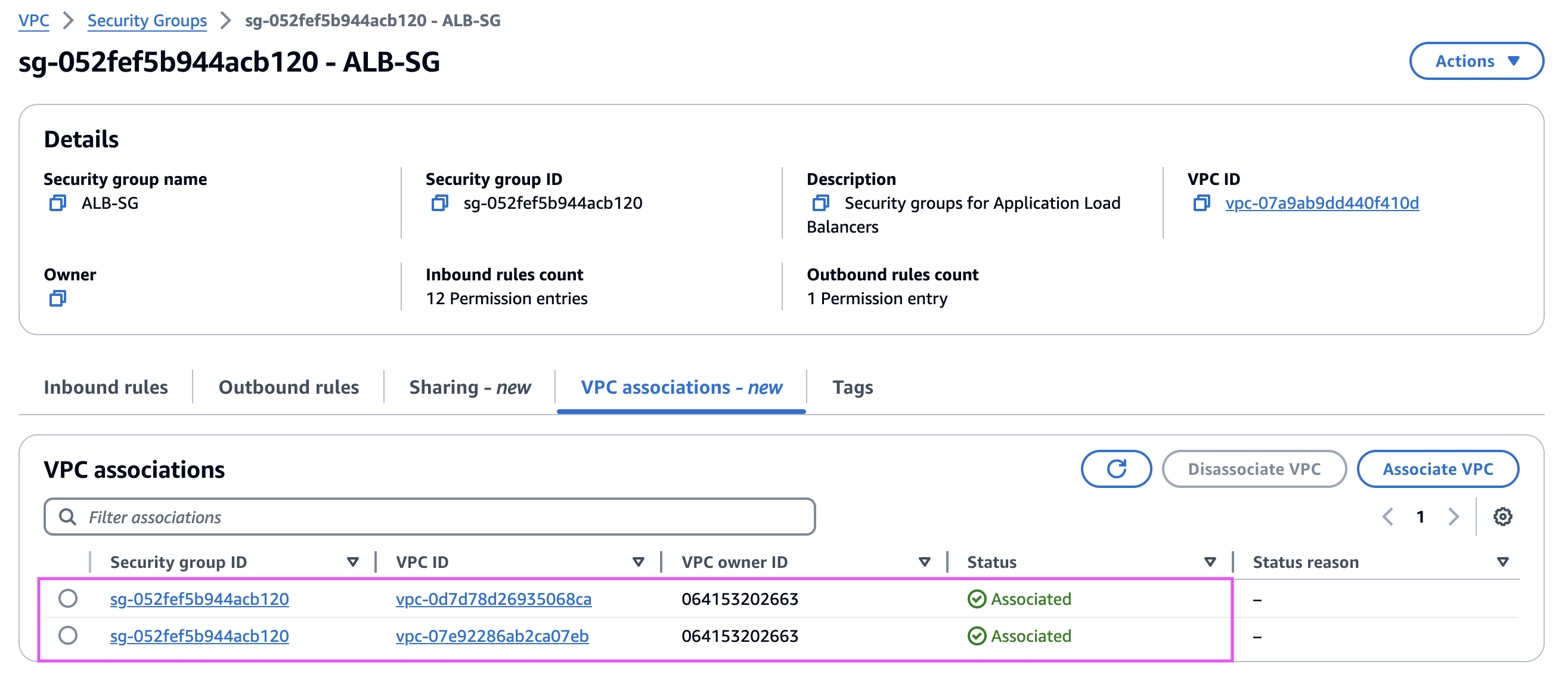Open the Security Groups breadcrumb link
The height and width of the screenshot is (686, 1568).
147,20
